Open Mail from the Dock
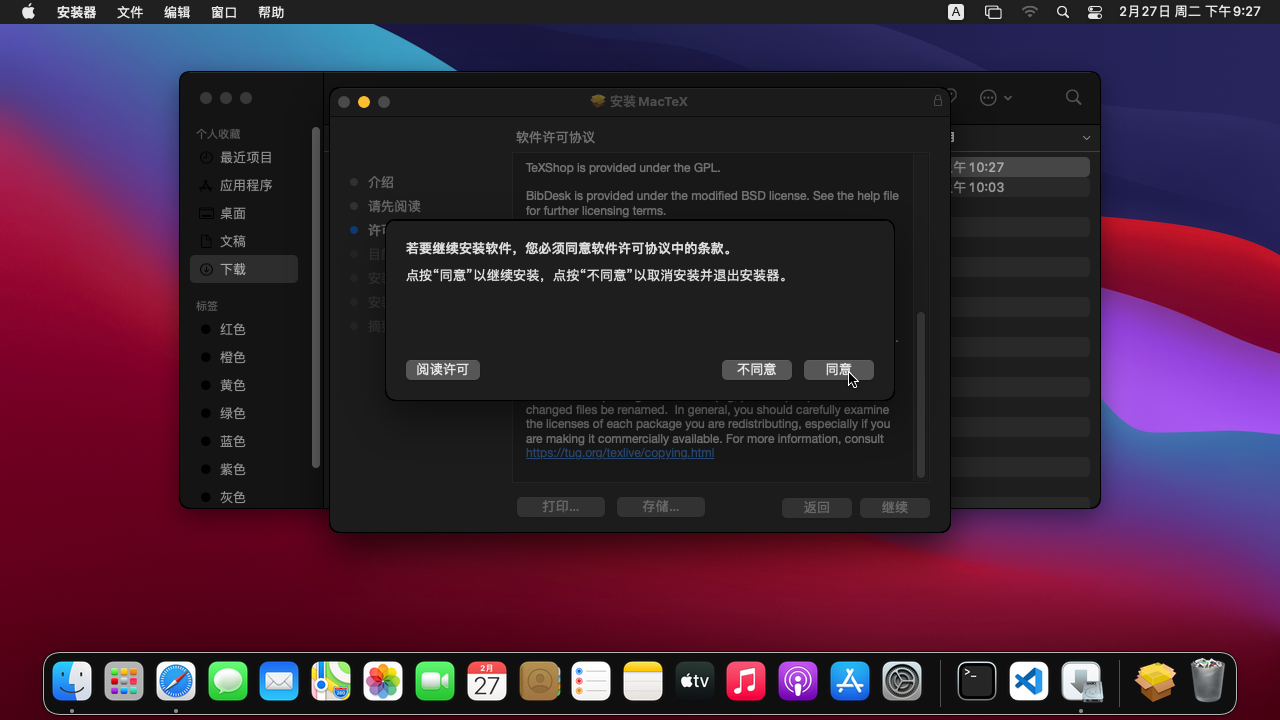The image size is (1280, 720). 279,681
